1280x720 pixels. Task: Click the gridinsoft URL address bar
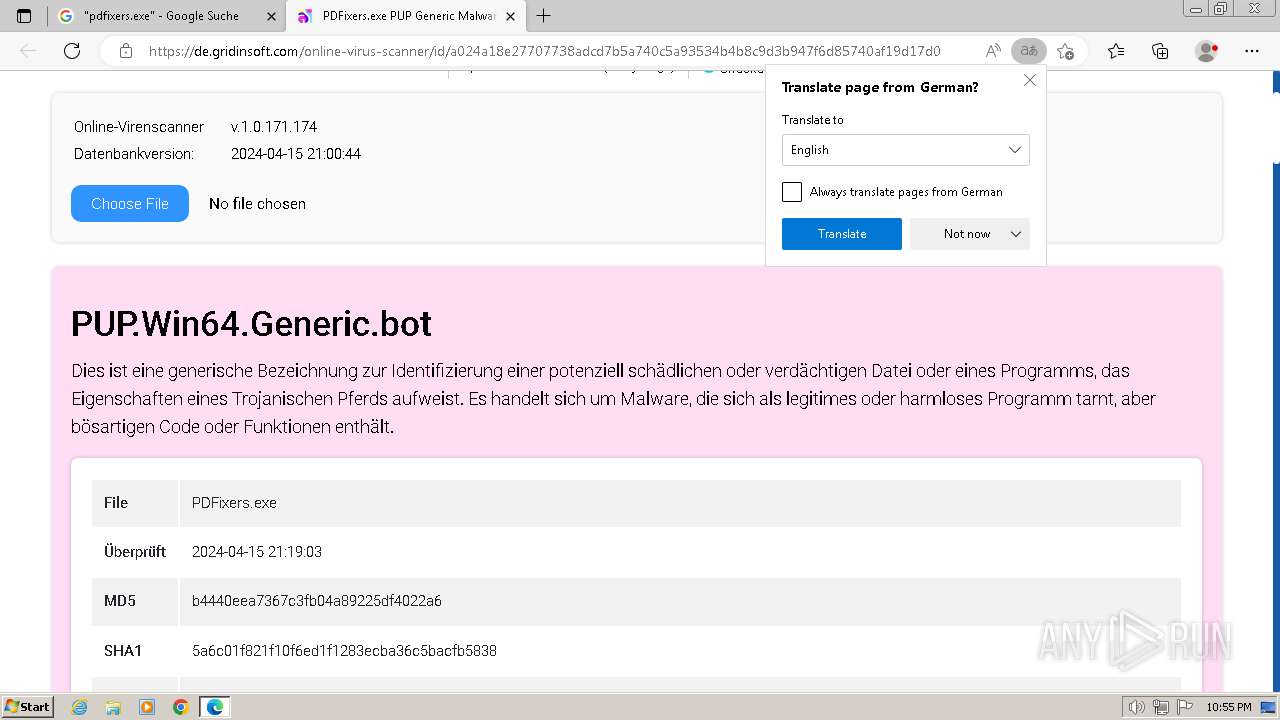pyautogui.click(x=544, y=51)
